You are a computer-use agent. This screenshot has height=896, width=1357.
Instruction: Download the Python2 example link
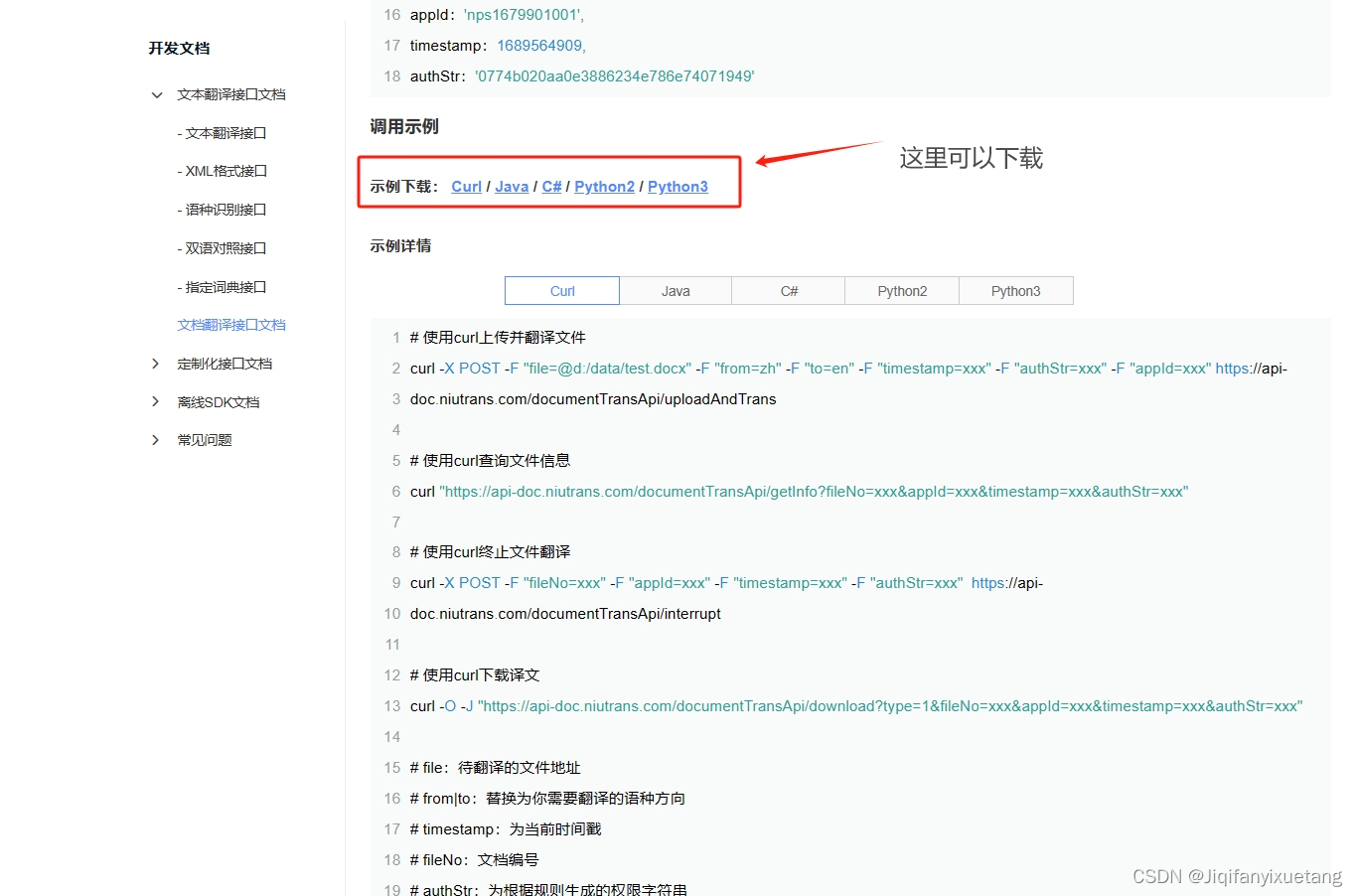pos(604,187)
